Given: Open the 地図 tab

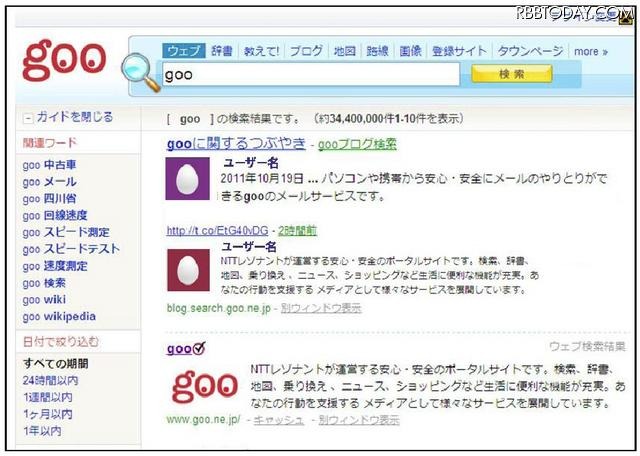Looking at the screenshot, I should [345, 51].
